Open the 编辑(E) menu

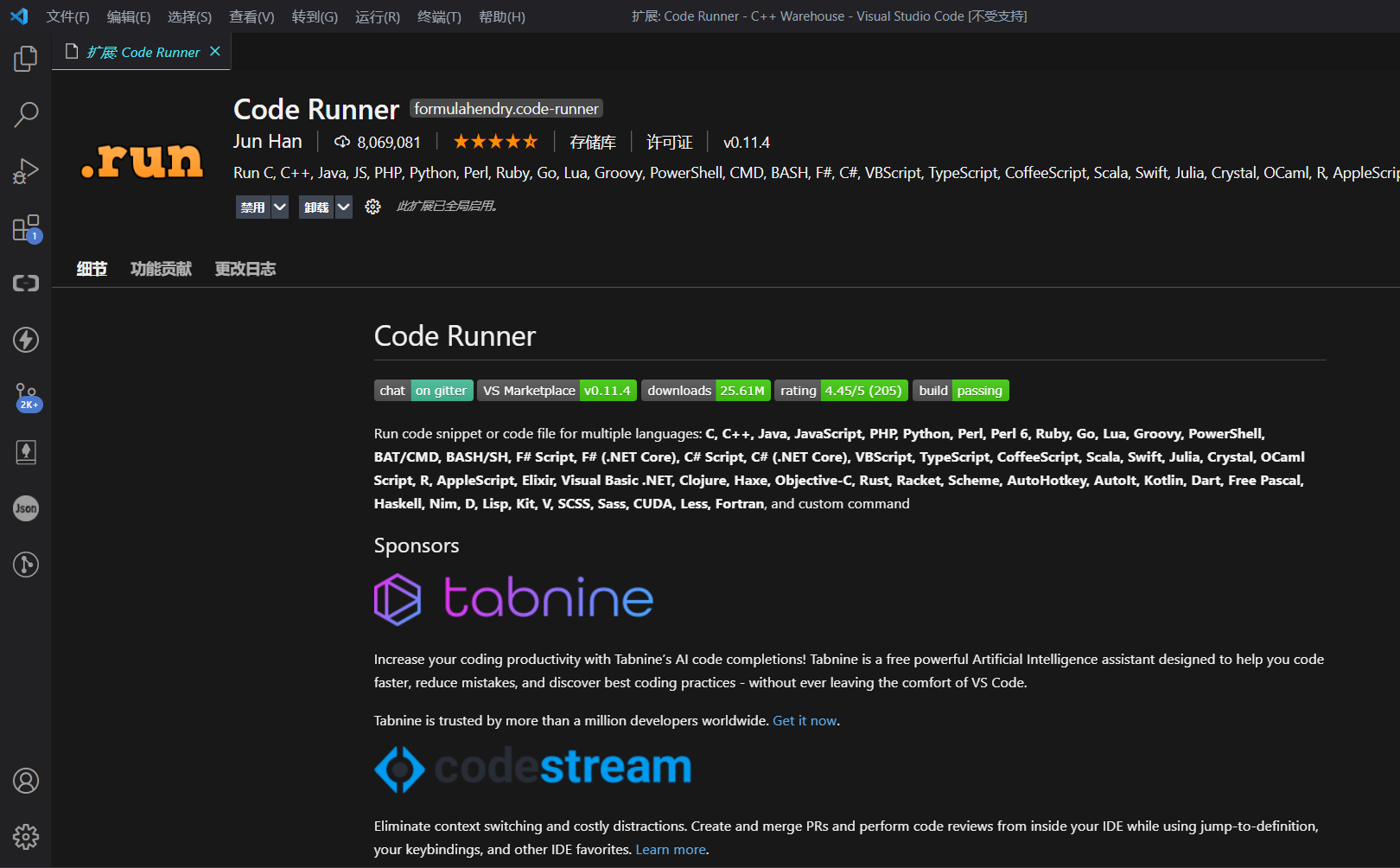coord(129,16)
